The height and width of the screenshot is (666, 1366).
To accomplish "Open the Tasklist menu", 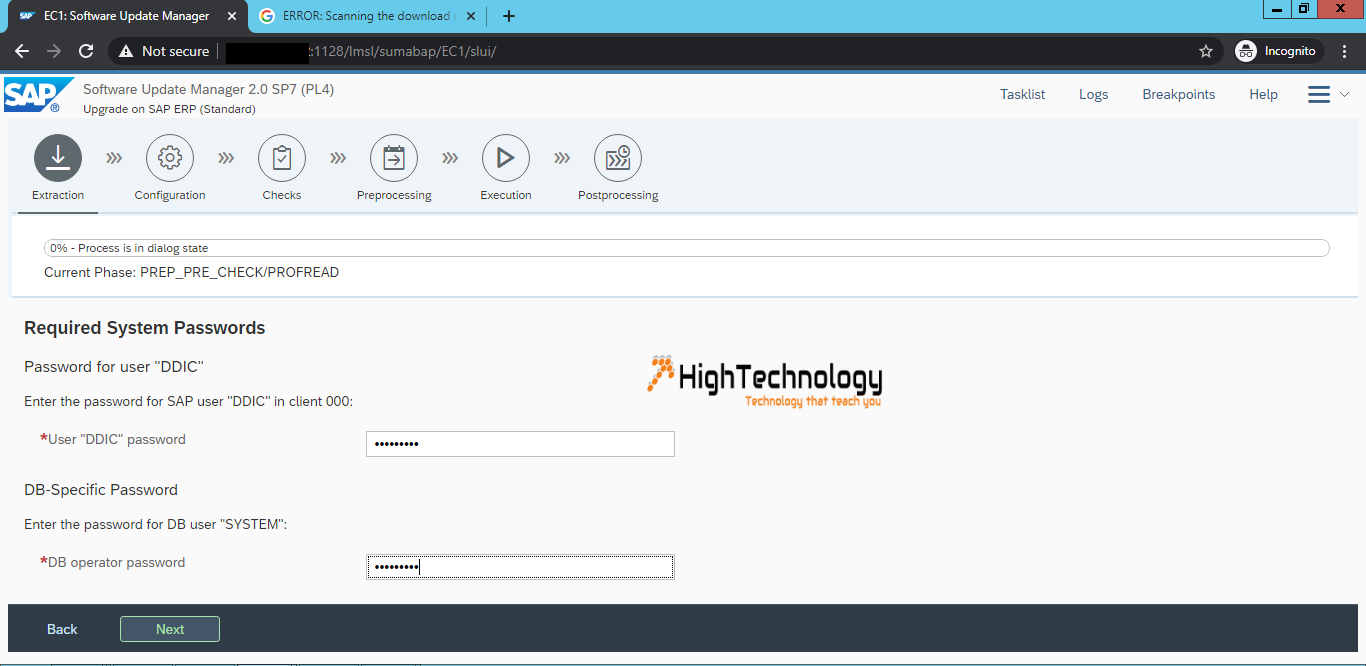I will click(1022, 94).
